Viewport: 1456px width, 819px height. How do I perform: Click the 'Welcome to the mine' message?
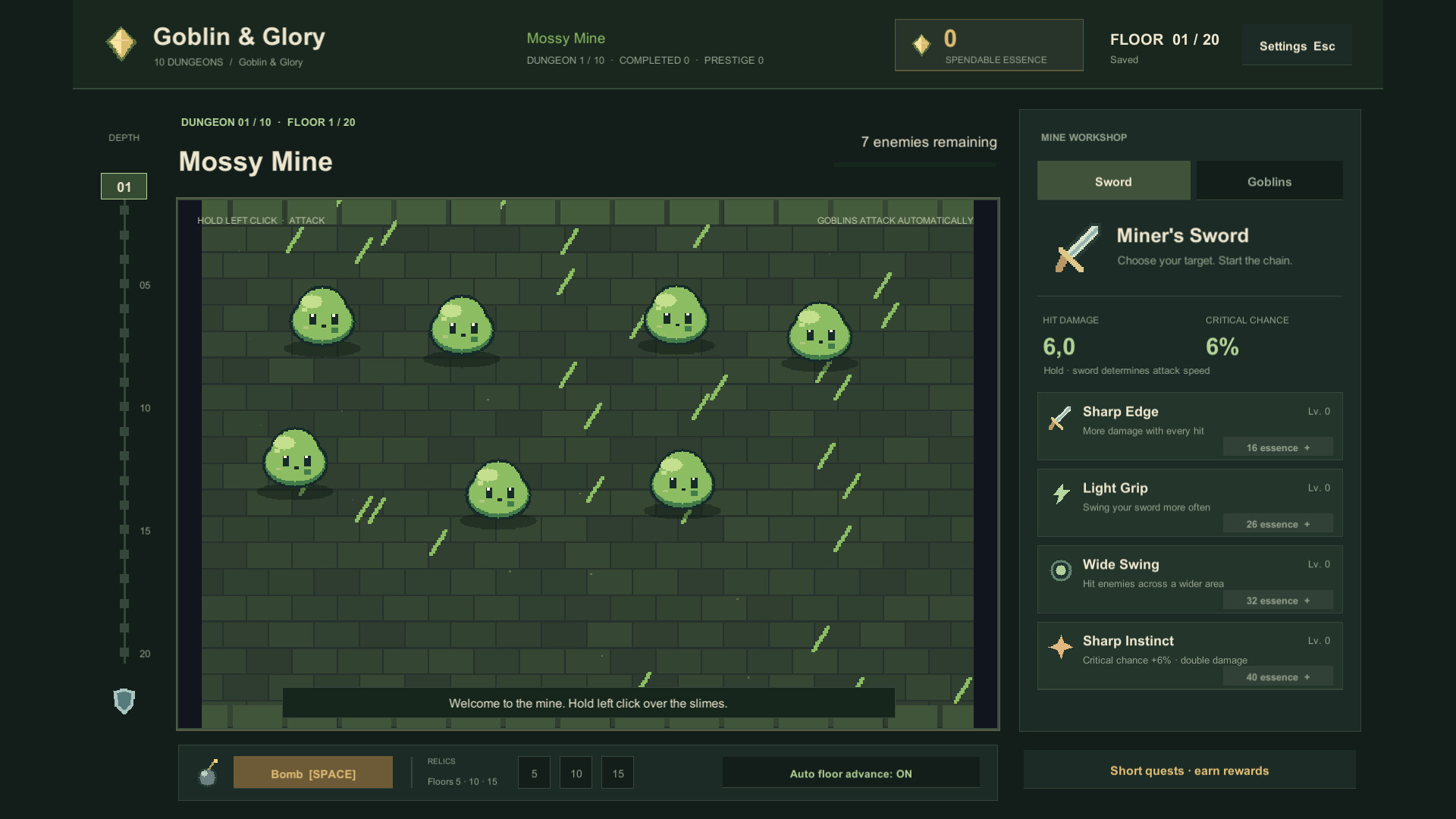(x=588, y=703)
